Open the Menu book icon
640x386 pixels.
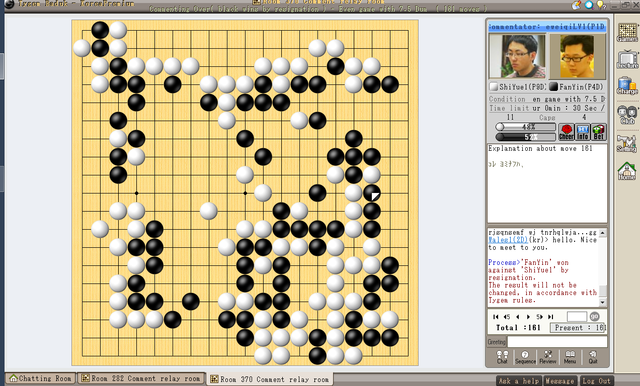click(x=570, y=357)
